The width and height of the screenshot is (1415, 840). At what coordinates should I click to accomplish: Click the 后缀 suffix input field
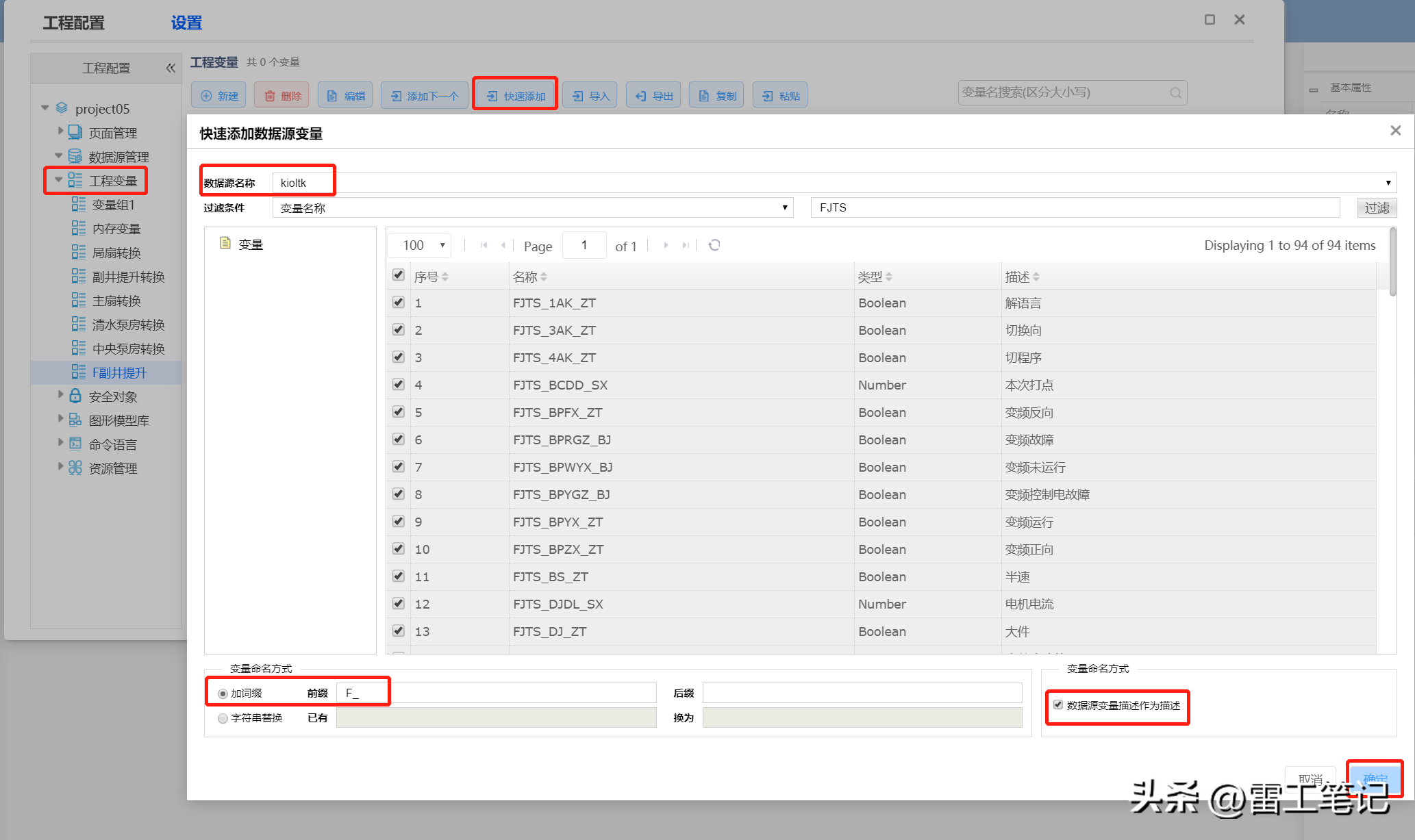(862, 693)
